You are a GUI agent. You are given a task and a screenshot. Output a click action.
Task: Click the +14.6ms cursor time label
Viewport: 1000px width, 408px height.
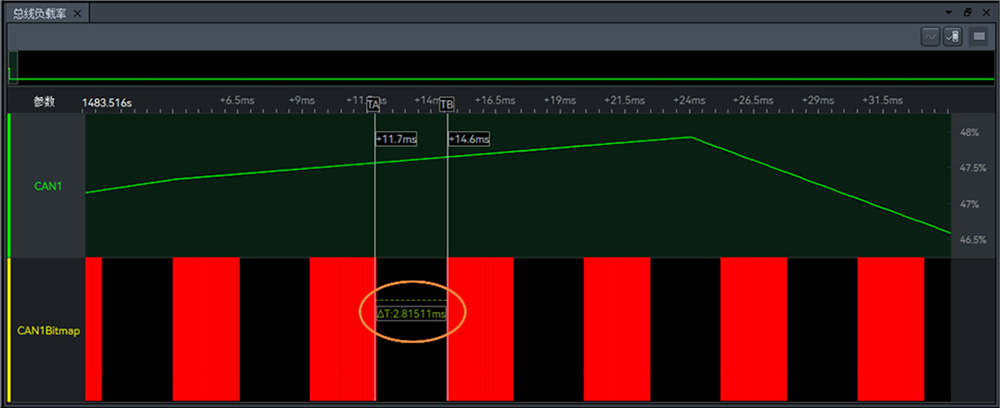click(469, 139)
